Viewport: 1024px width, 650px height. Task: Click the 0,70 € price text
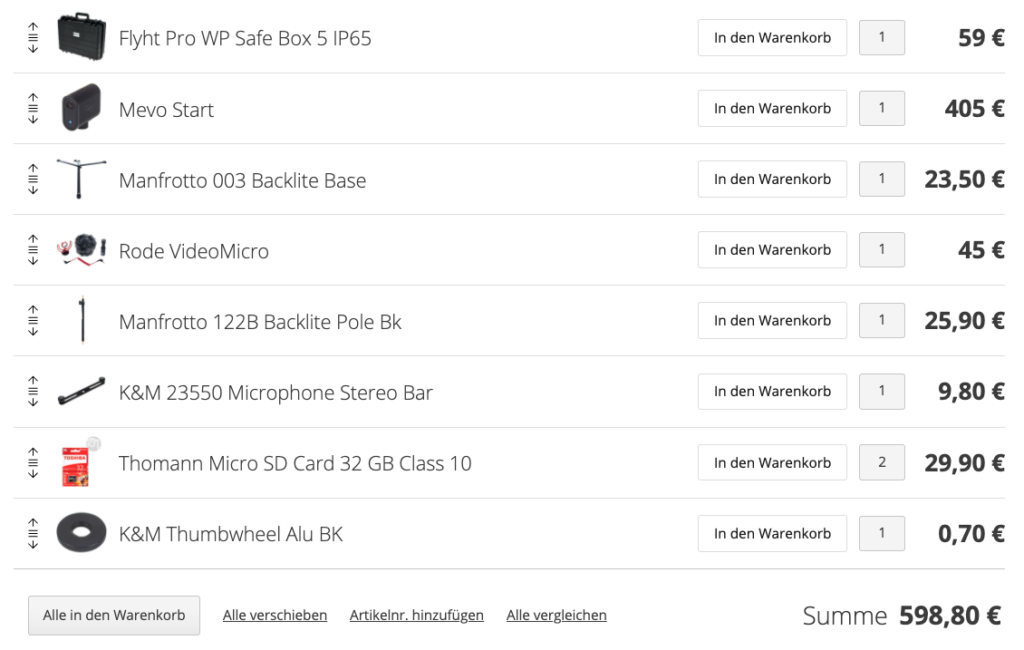coord(971,534)
